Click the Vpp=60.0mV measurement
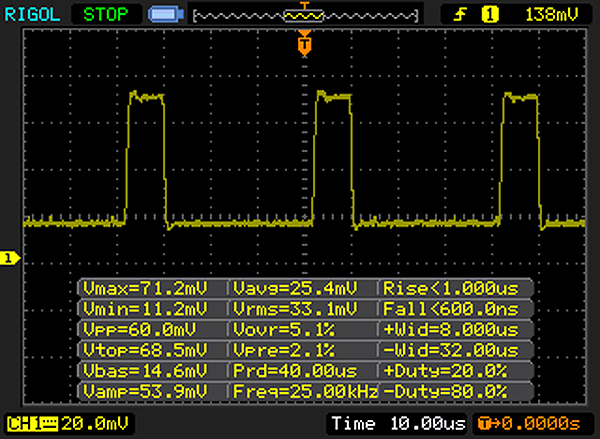This screenshot has height=439, width=600. pyautogui.click(x=139, y=330)
